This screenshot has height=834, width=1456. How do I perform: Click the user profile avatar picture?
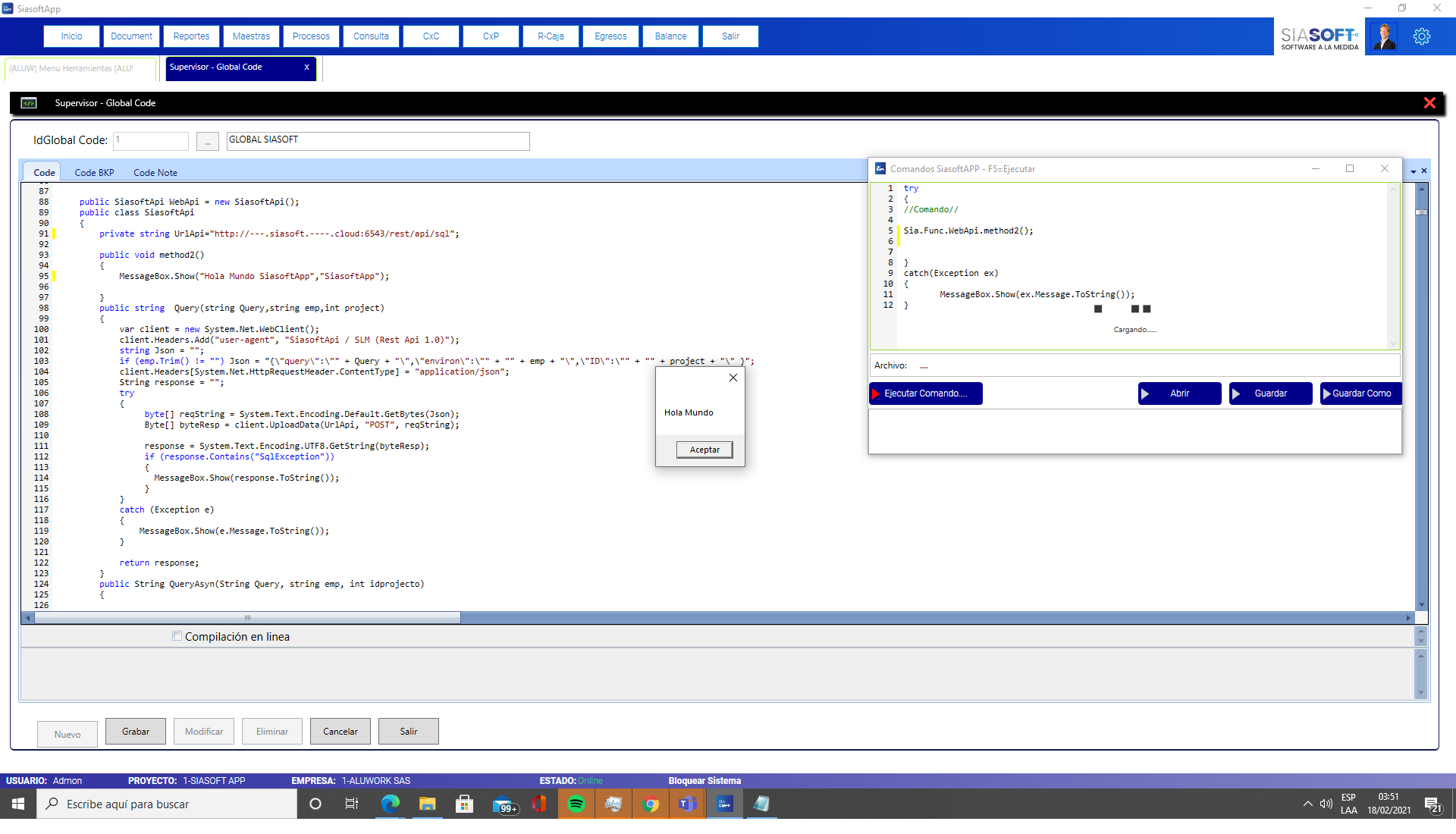pyautogui.click(x=1385, y=36)
